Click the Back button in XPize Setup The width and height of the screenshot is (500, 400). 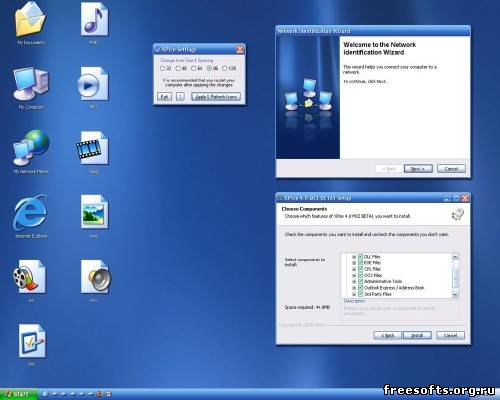click(387, 335)
